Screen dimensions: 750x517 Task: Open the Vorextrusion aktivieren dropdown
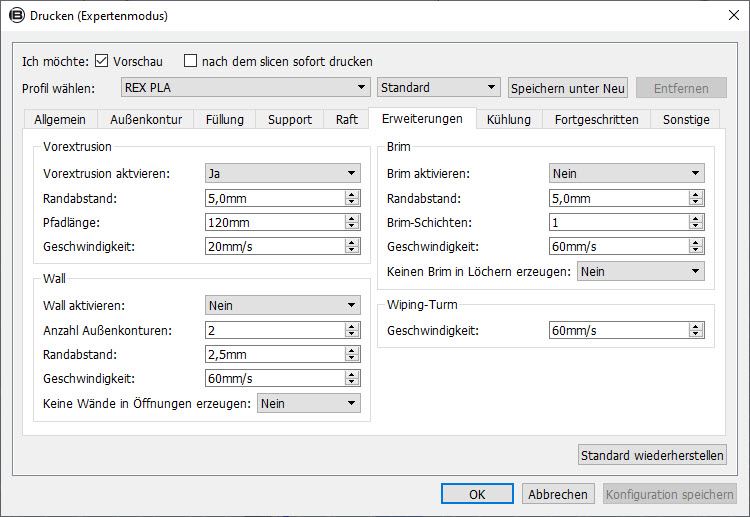[x=282, y=173]
